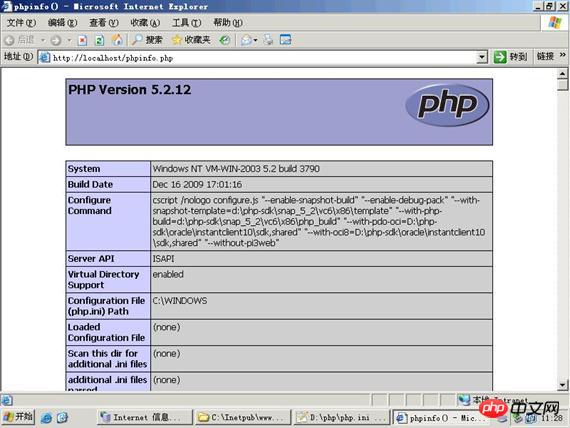Open Search (搜索) toolbar button
The height and width of the screenshot is (428, 570).
click(147, 40)
